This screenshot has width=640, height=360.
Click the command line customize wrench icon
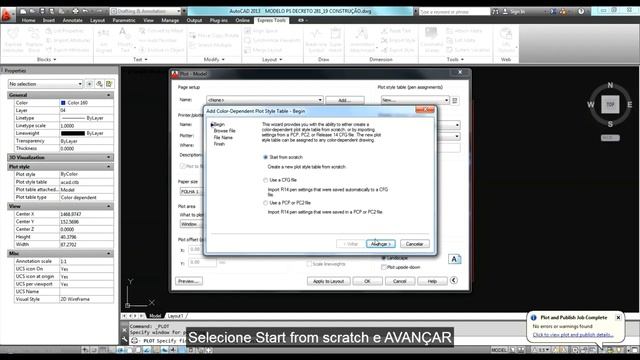(124, 340)
